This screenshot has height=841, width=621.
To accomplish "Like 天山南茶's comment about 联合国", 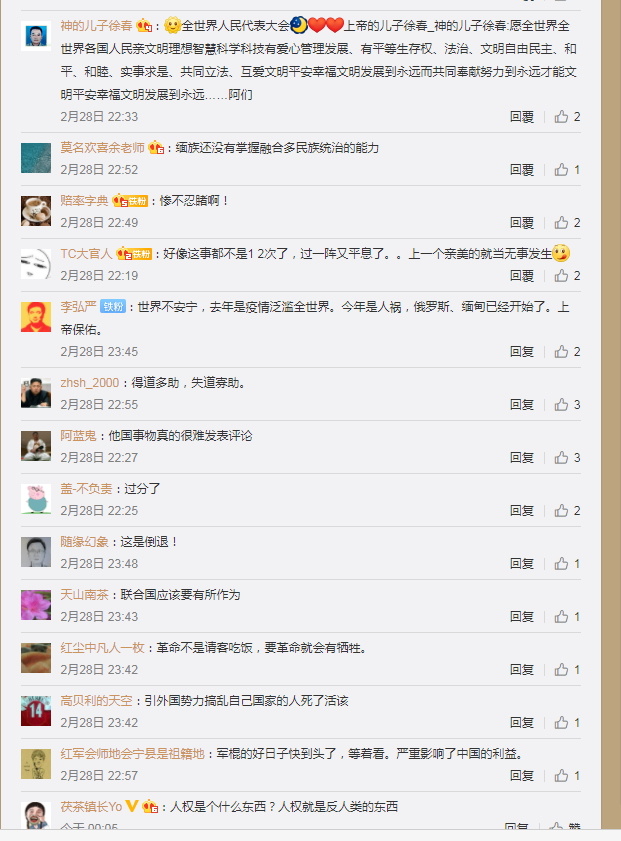I will coord(561,617).
